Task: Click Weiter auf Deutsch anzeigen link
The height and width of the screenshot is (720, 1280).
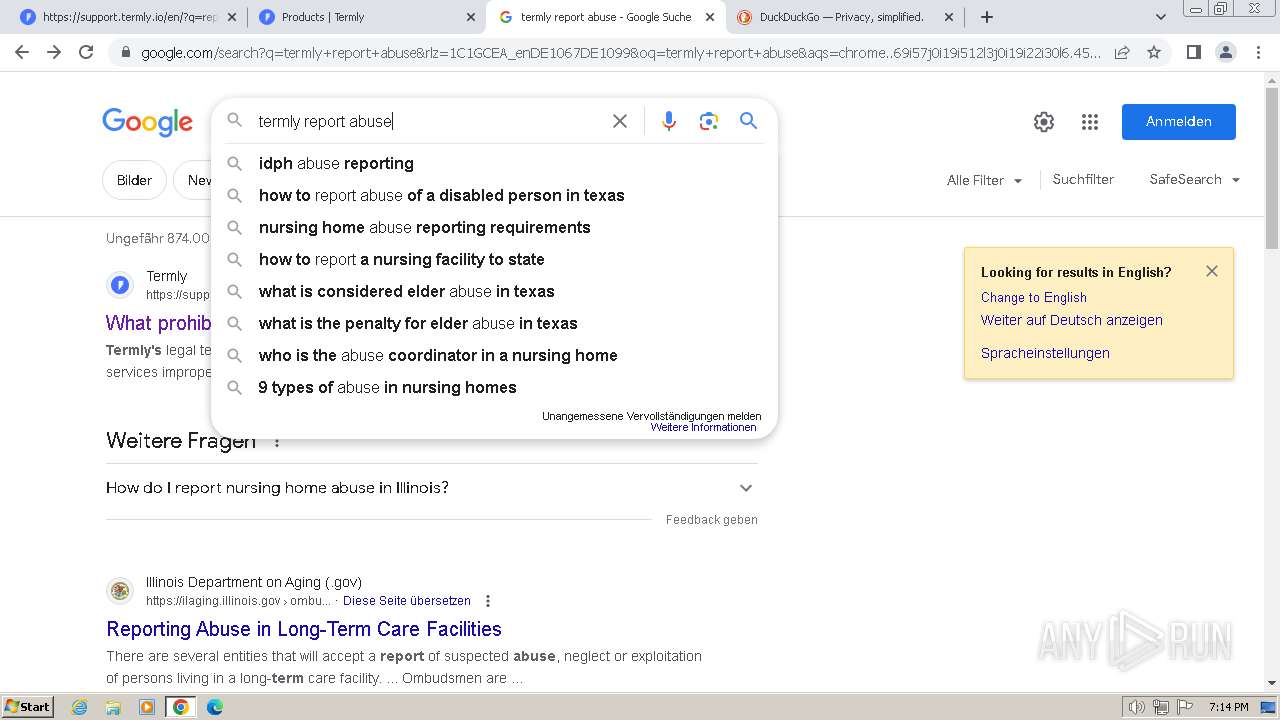Action: (x=1072, y=320)
